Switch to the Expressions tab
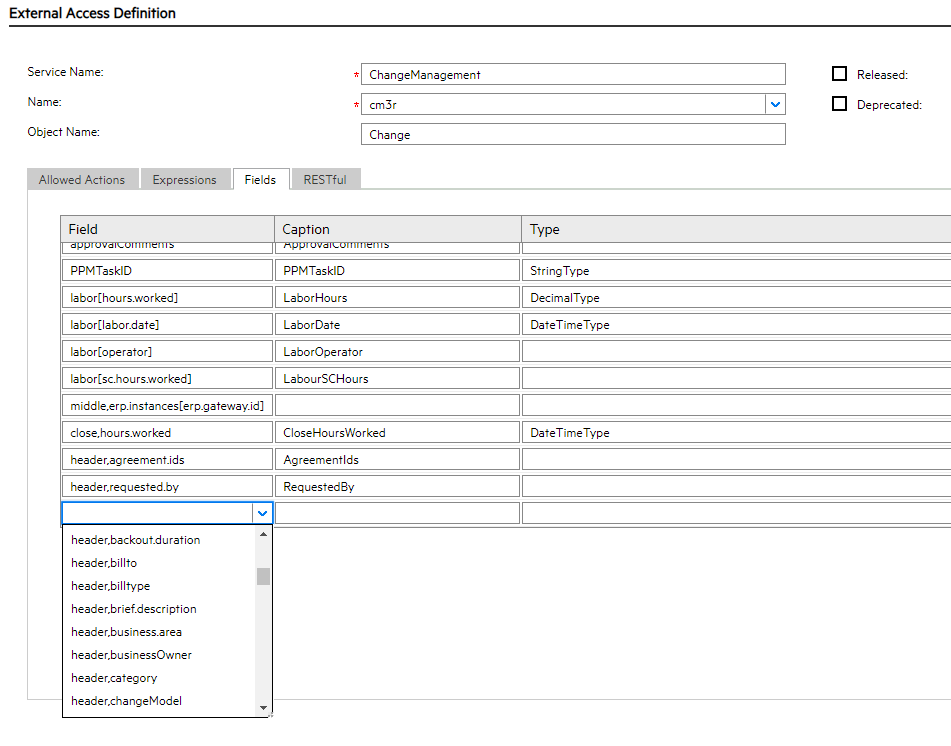 coord(184,180)
